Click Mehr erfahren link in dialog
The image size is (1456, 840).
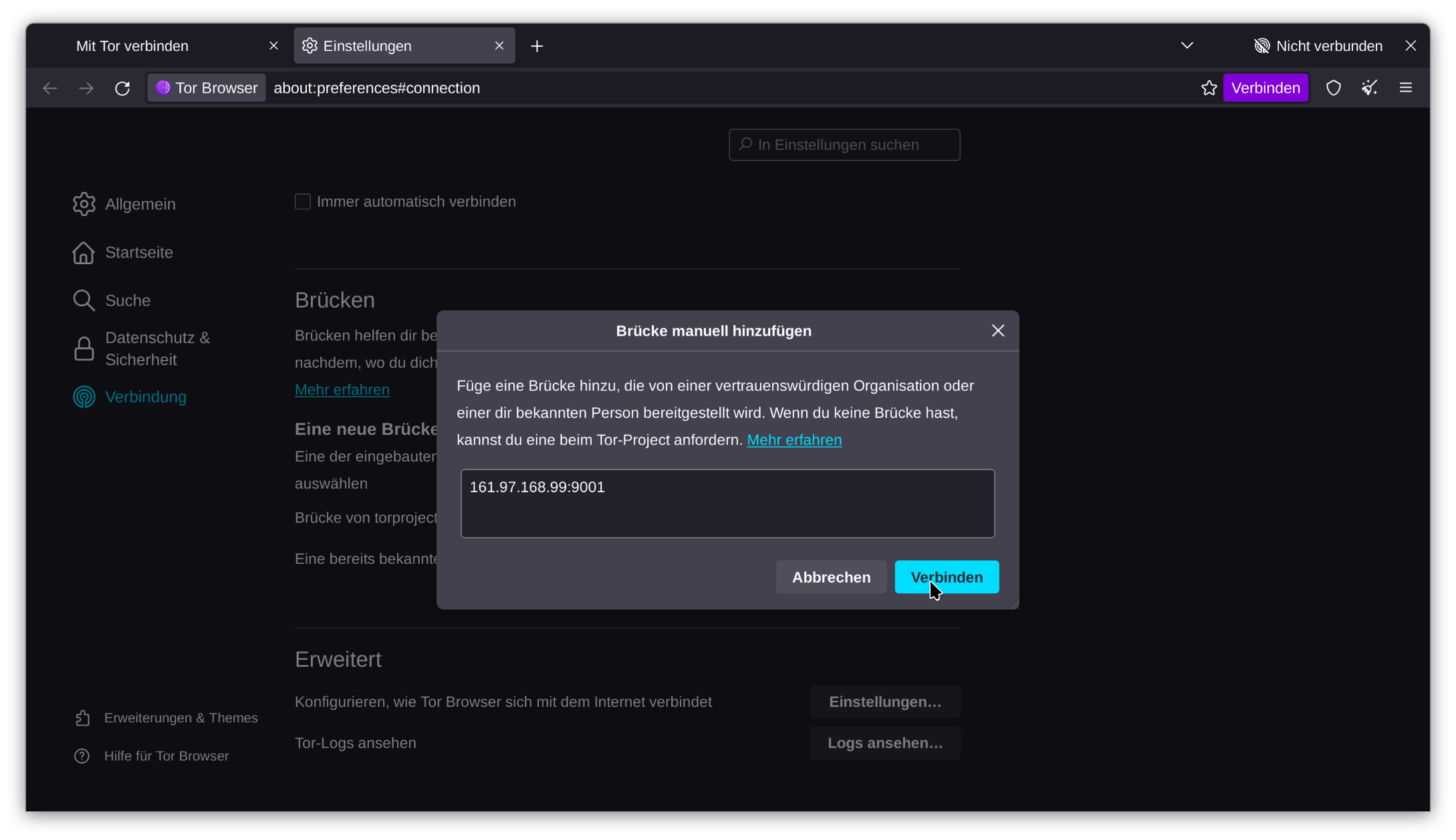795,440
